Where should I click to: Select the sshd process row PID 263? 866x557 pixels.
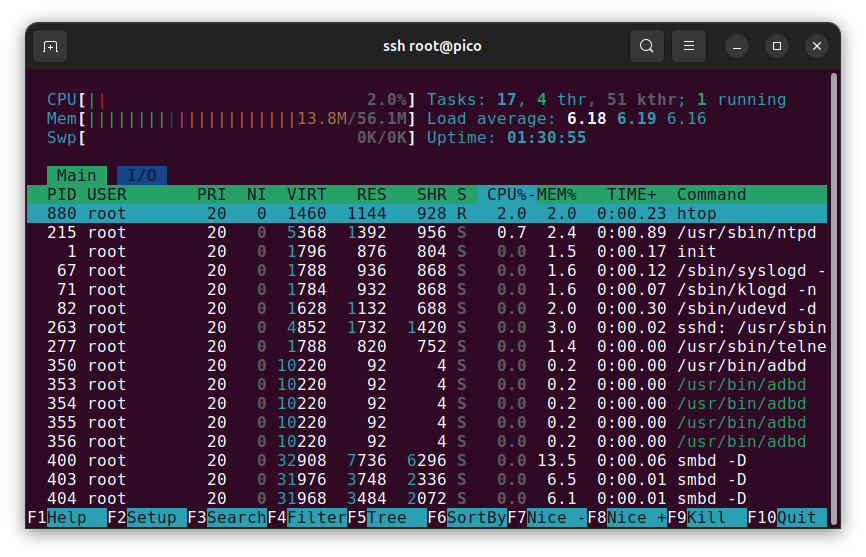tap(427, 328)
